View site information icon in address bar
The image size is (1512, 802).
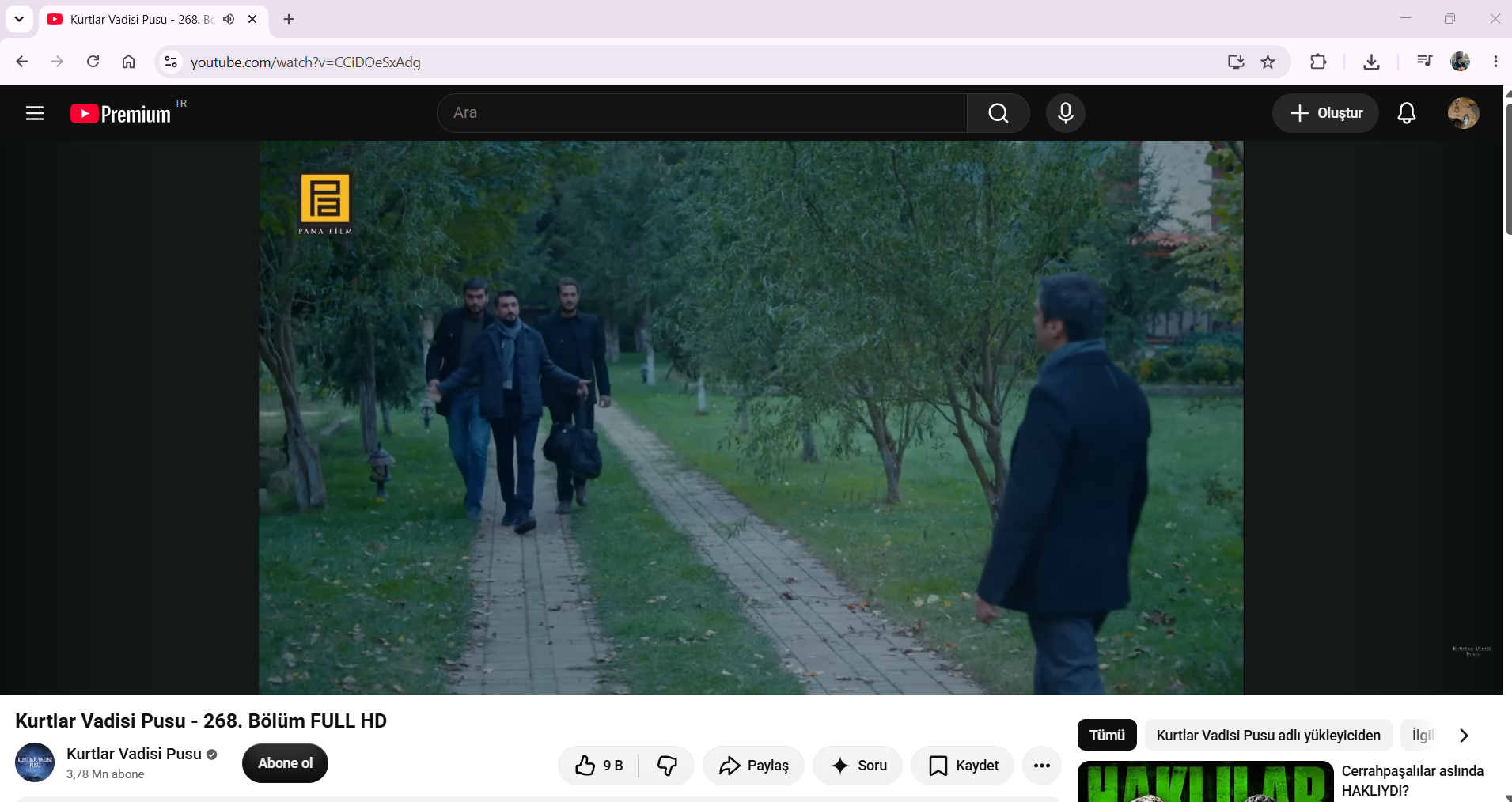click(x=171, y=62)
